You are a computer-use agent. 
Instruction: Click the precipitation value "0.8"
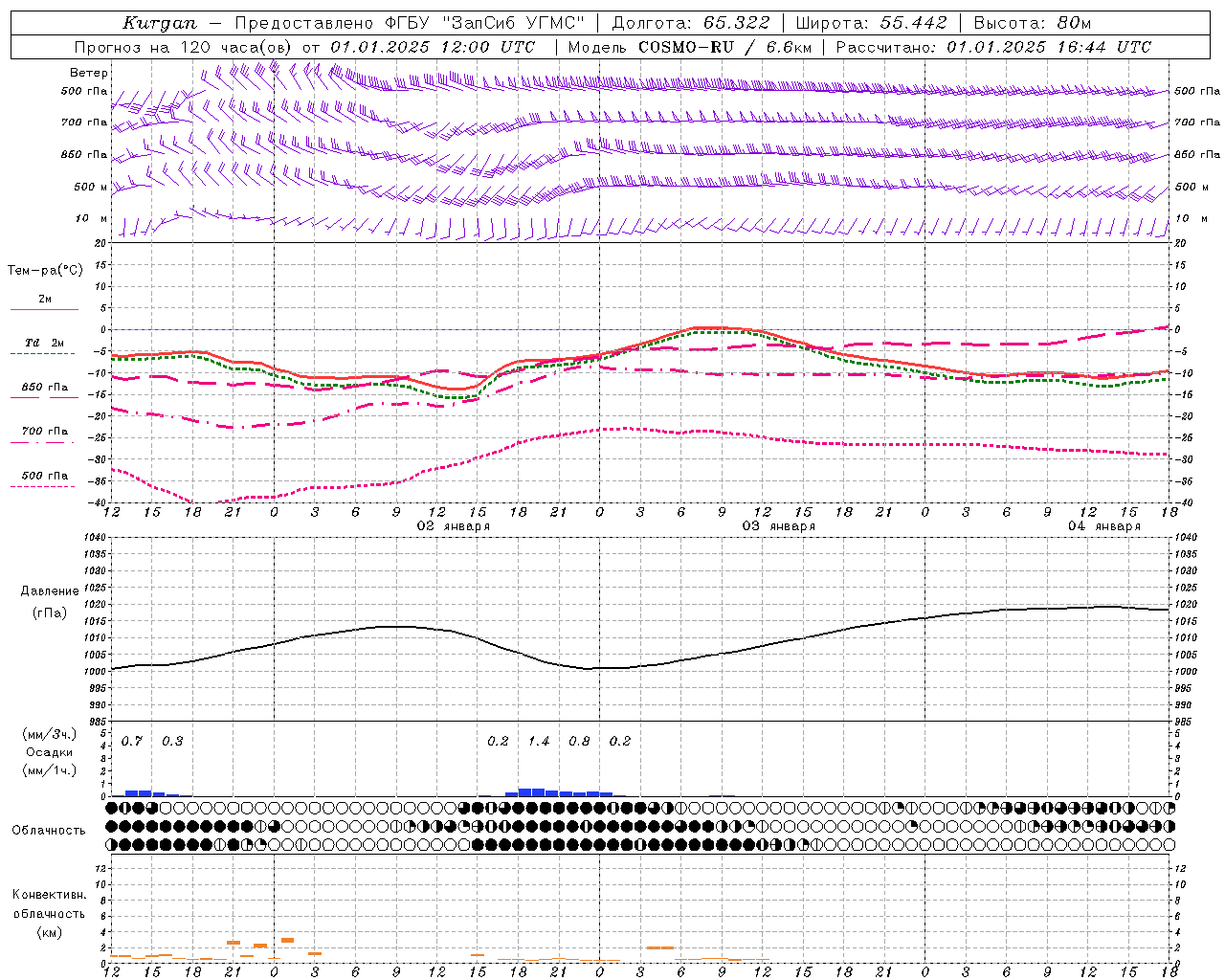pyautogui.click(x=580, y=742)
